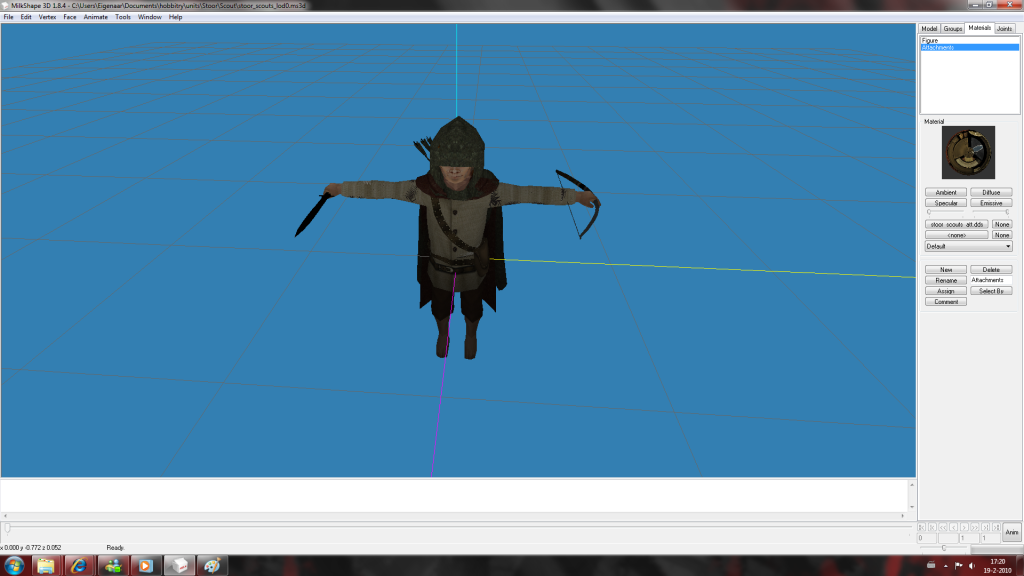
Task: Open Windows Explorer from the taskbar
Action: pyautogui.click(x=46, y=565)
